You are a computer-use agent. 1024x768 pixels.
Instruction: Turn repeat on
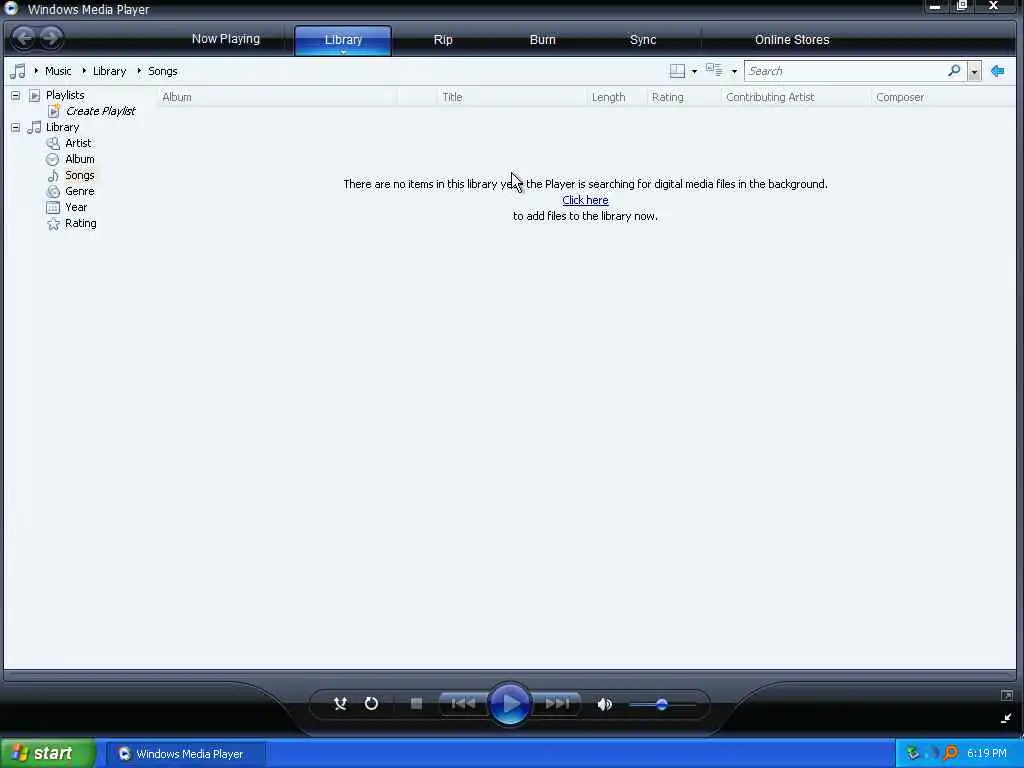(x=372, y=703)
